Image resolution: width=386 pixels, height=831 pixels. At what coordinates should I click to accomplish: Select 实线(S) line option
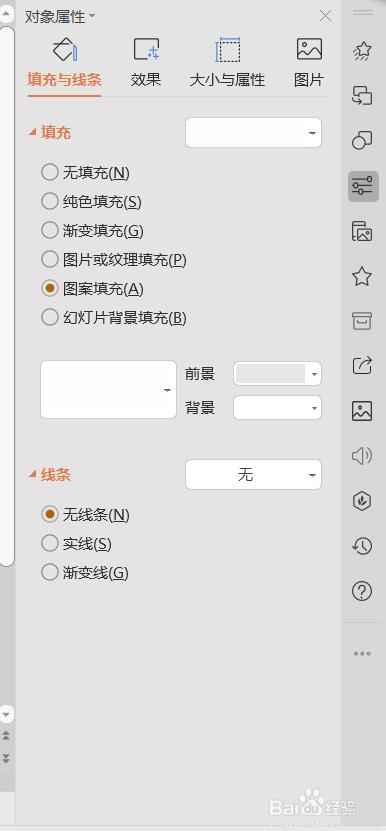click(76, 544)
